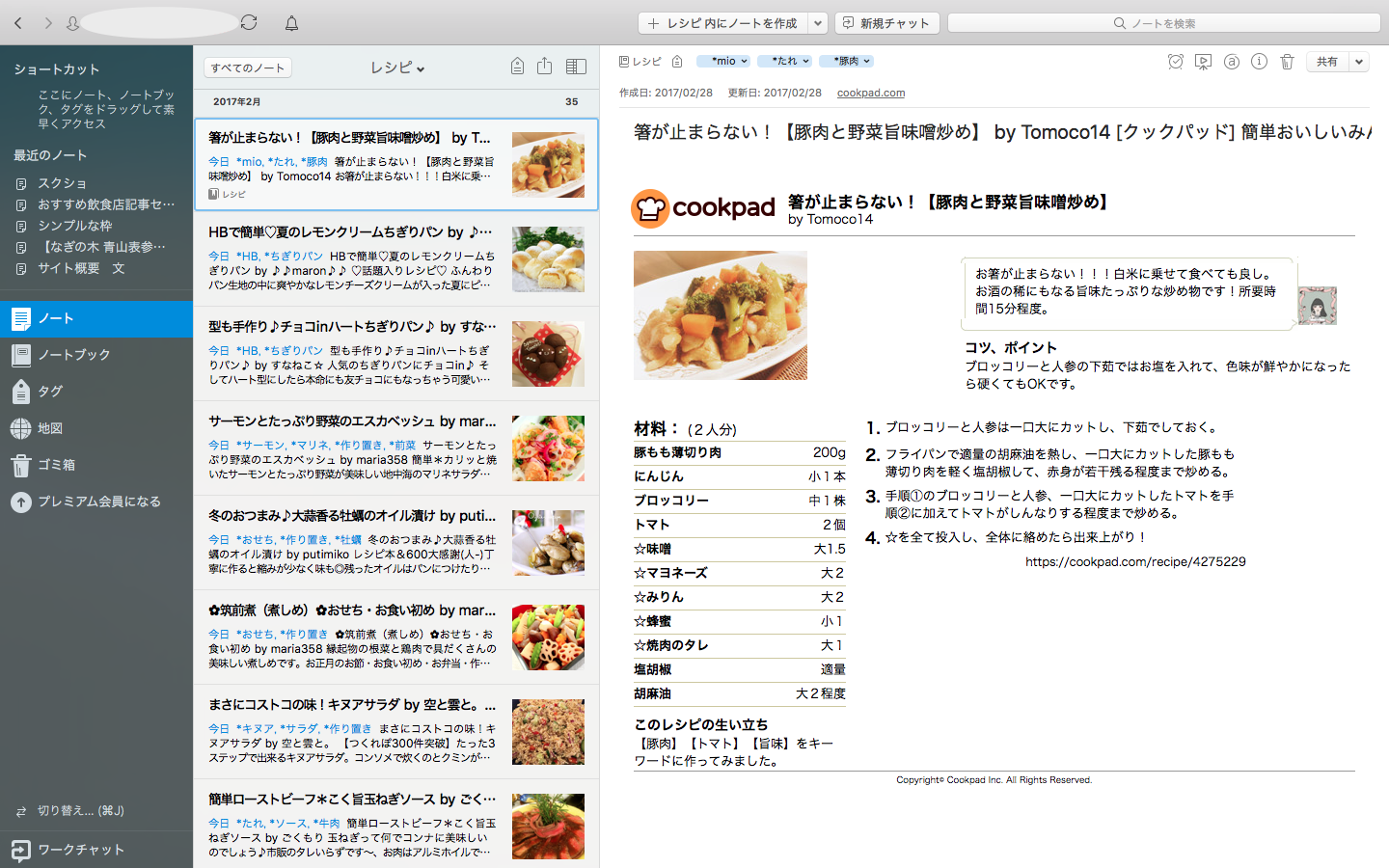1389x868 pixels.
Task: Click the share icon in note list header
Action: 544,66
